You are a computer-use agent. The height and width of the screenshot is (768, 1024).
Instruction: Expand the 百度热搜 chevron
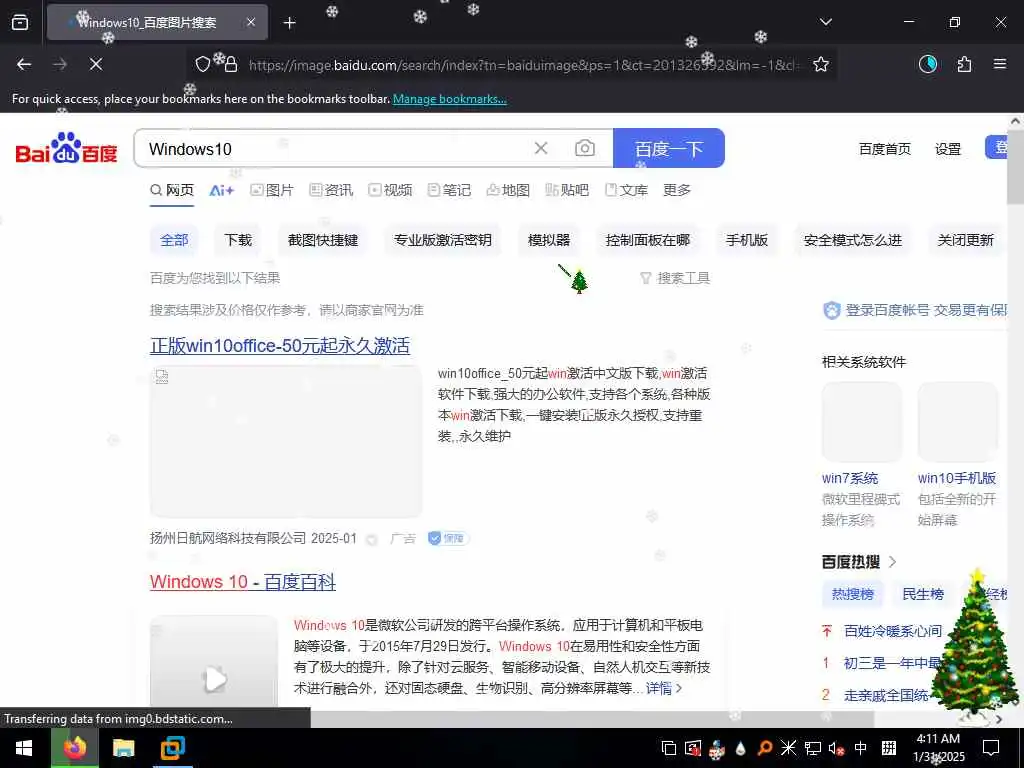click(x=893, y=562)
